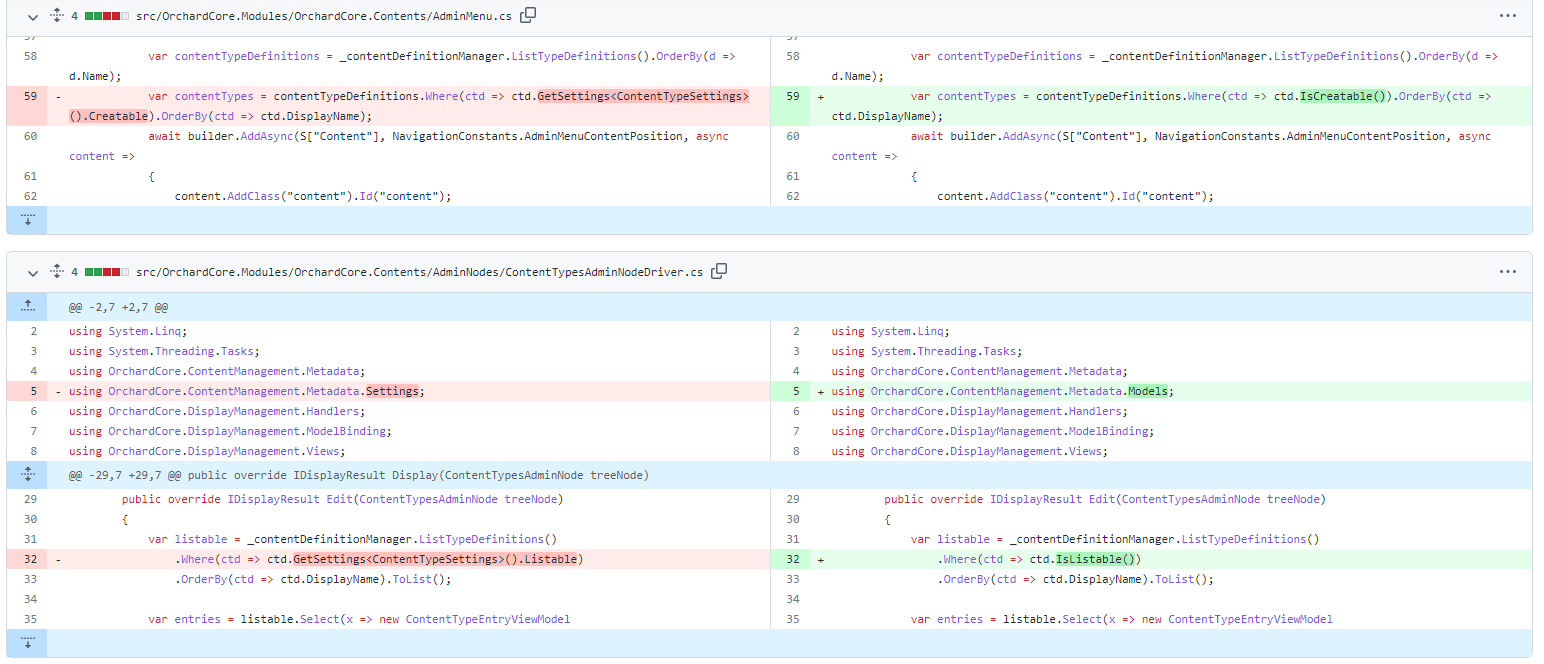
Task: Click the minus marker on removed line 5
Action: click(x=58, y=391)
